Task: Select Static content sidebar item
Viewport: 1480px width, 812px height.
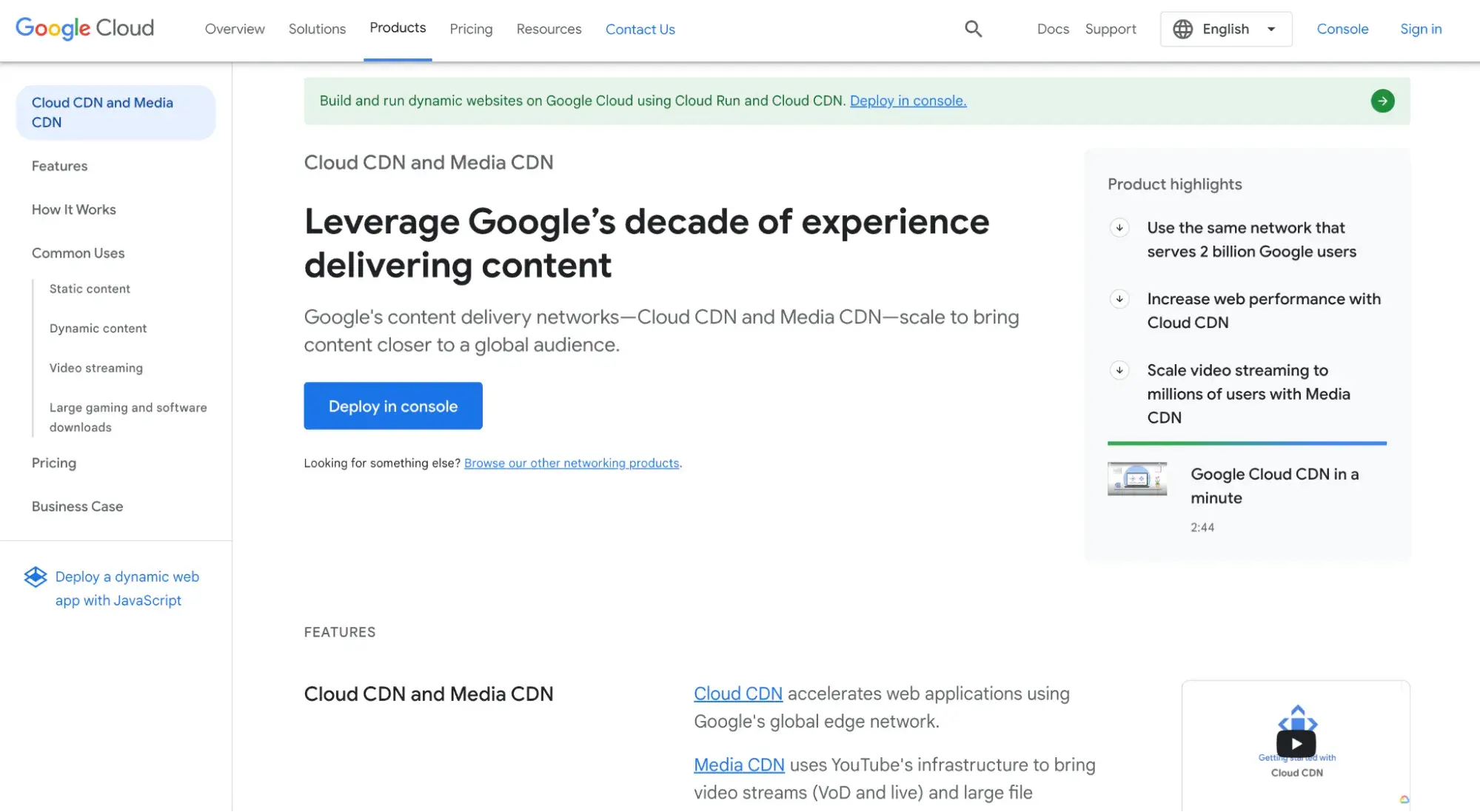Action: [x=89, y=288]
